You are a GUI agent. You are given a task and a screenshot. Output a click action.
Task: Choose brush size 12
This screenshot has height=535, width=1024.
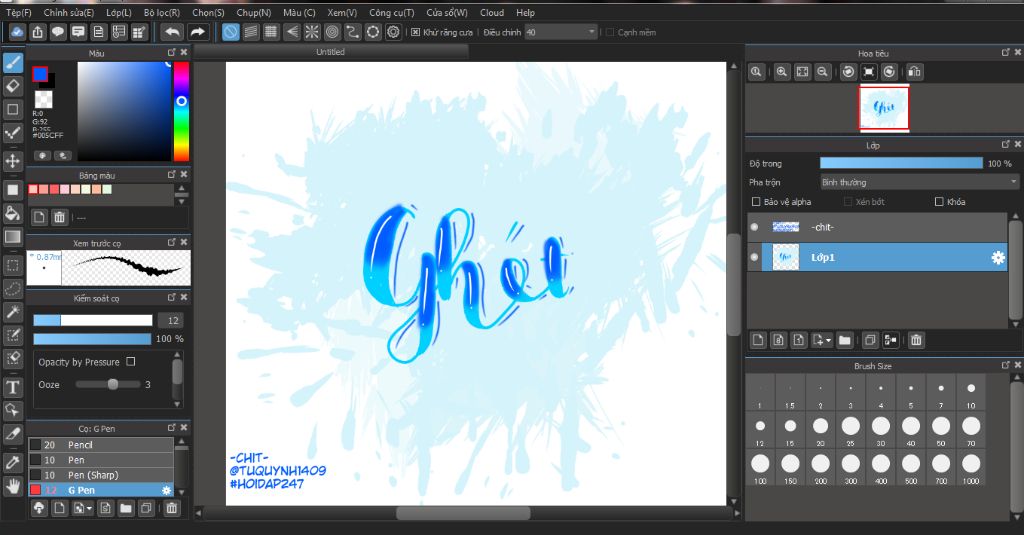pyautogui.click(x=760, y=430)
